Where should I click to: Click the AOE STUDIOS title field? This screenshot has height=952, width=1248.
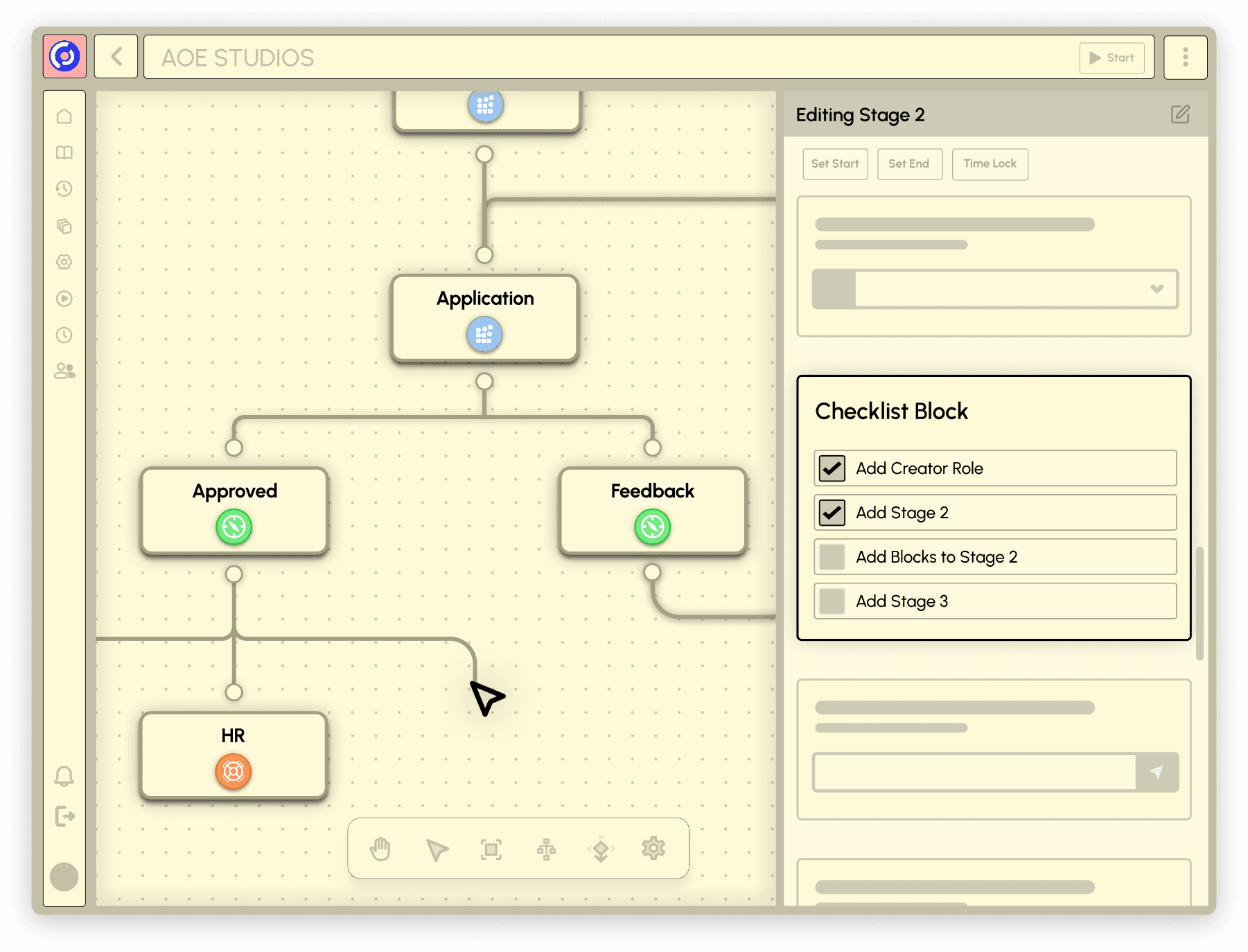pyautogui.click(x=649, y=57)
